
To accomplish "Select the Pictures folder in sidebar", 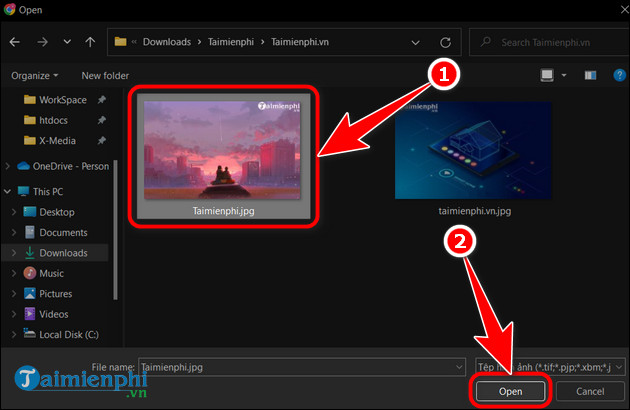I will (55, 294).
